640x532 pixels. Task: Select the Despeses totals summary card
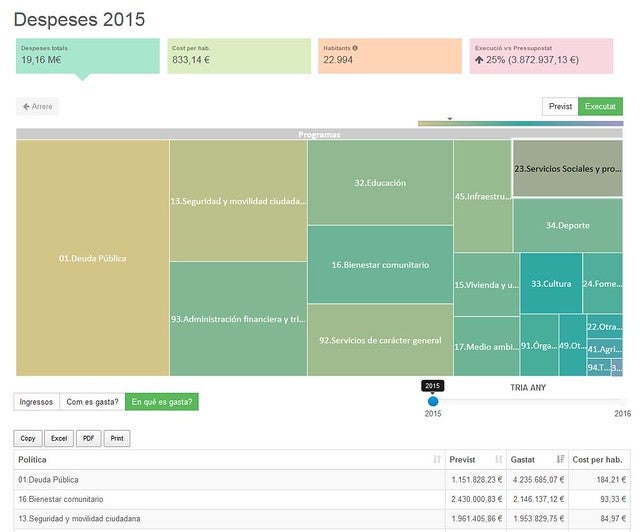pyautogui.click(x=88, y=55)
